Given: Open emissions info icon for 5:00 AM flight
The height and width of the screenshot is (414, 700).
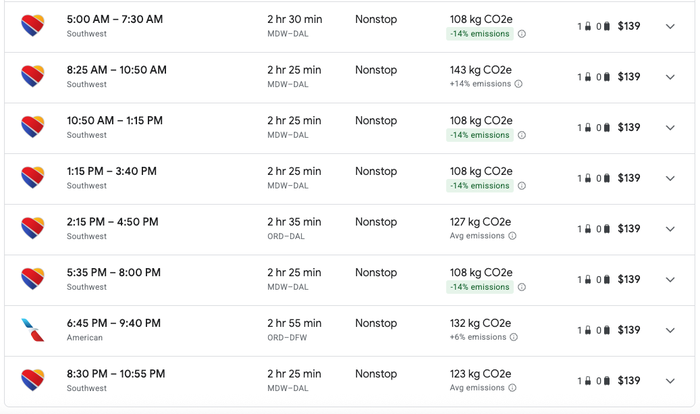Looking at the screenshot, I should [x=521, y=34].
